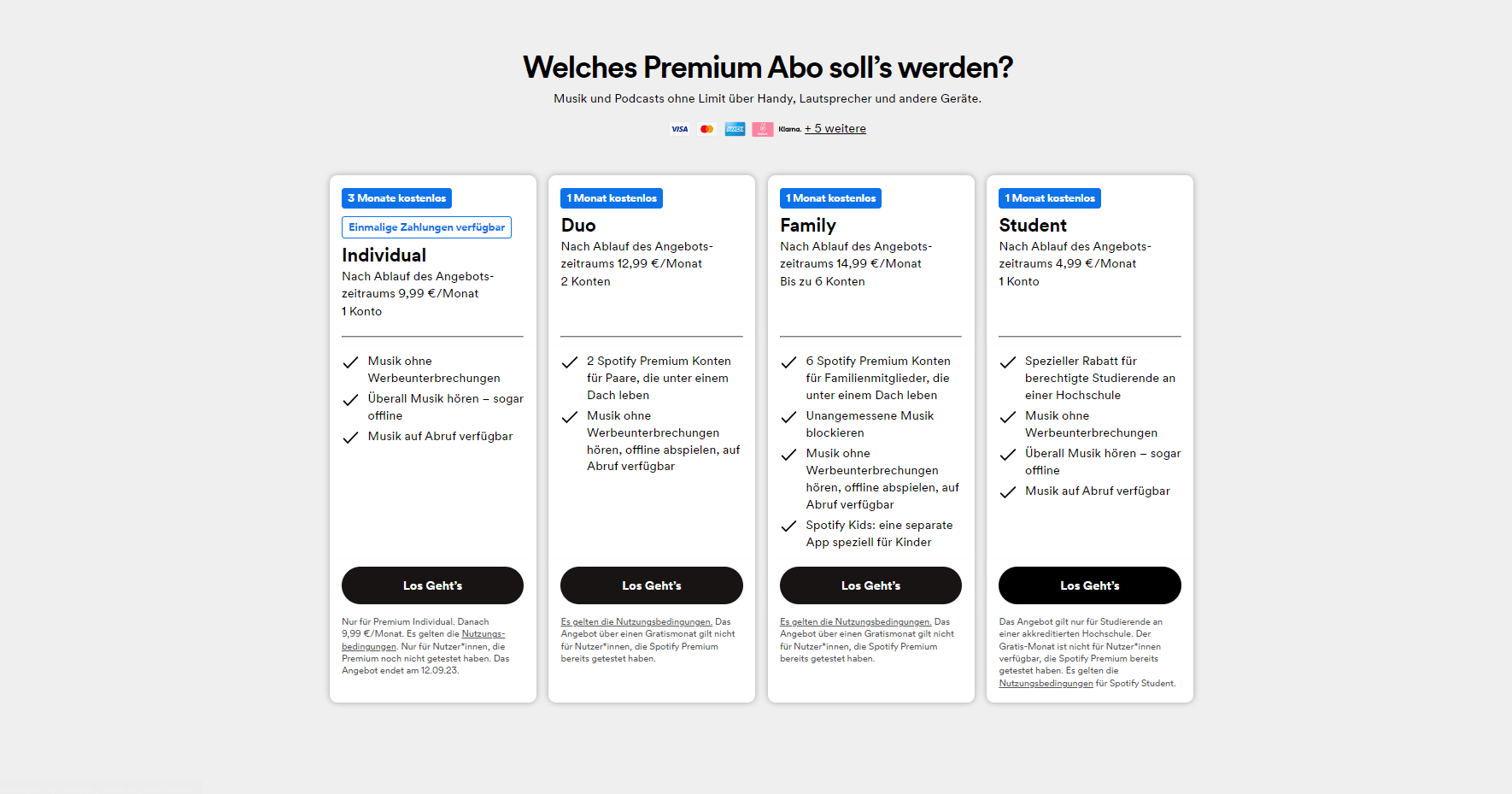Click the Mastercard payment icon
Screen dimensions: 1512x794
(706, 129)
